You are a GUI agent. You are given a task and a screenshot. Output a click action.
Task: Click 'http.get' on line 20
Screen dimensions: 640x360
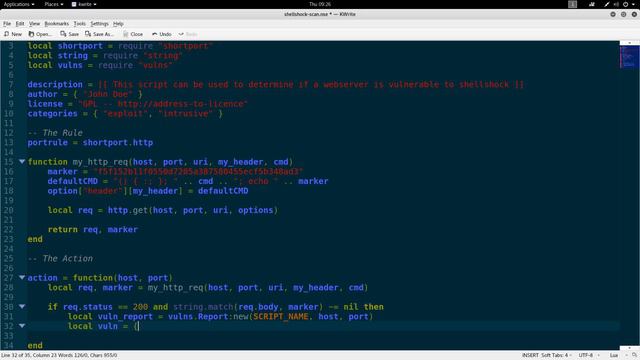tap(128, 210)
